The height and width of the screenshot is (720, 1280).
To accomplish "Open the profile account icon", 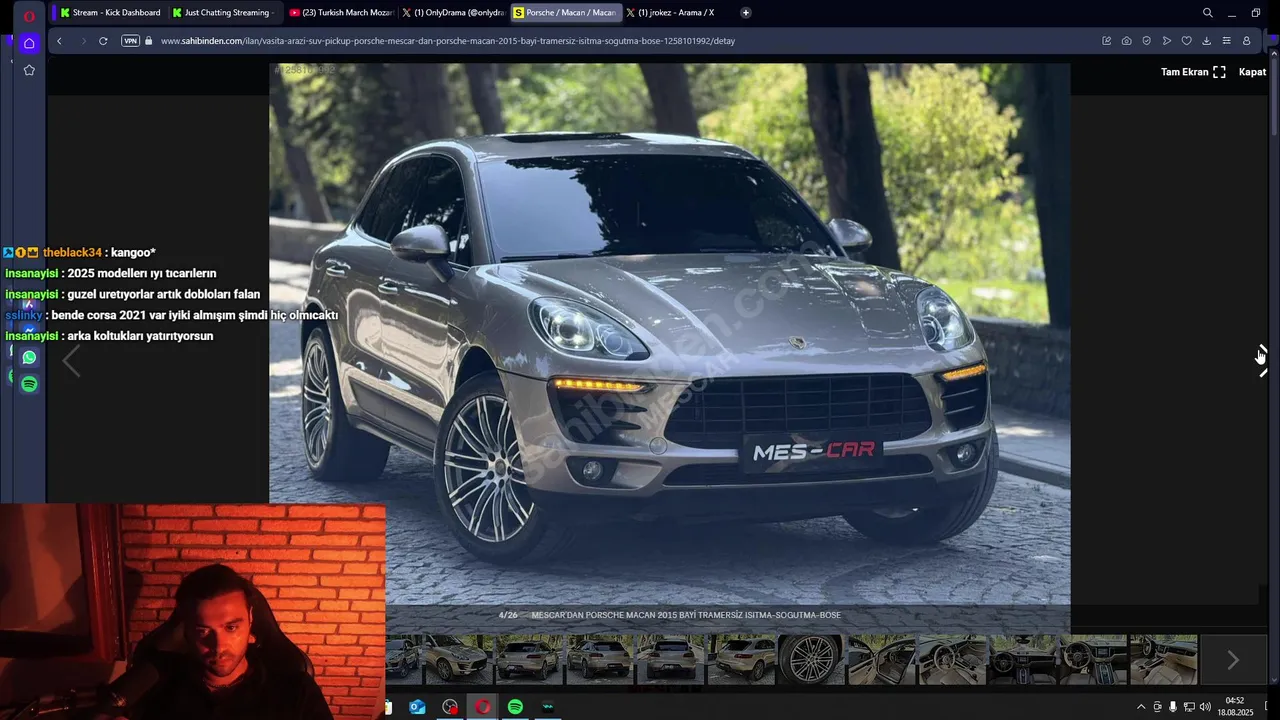I will [1247, 41].
